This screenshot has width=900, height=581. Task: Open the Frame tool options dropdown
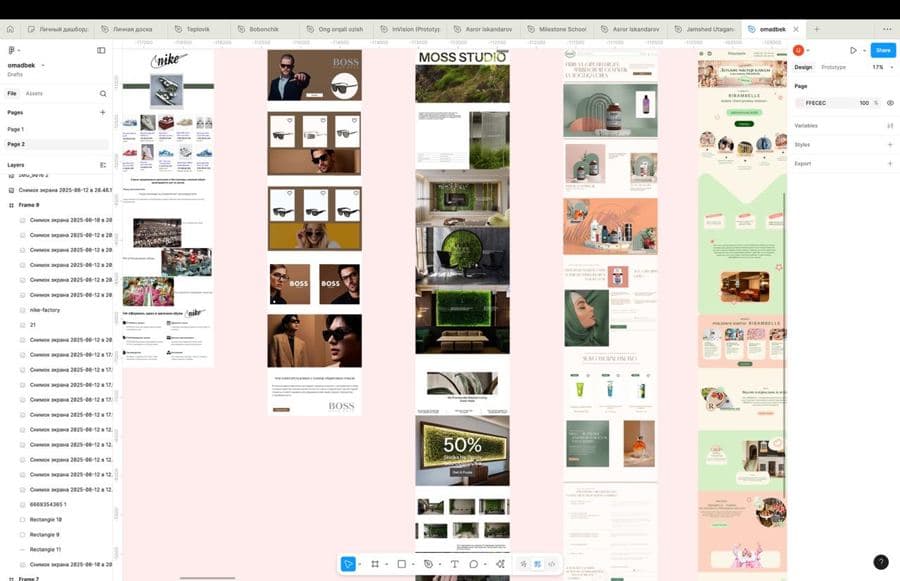click(386, 564)
